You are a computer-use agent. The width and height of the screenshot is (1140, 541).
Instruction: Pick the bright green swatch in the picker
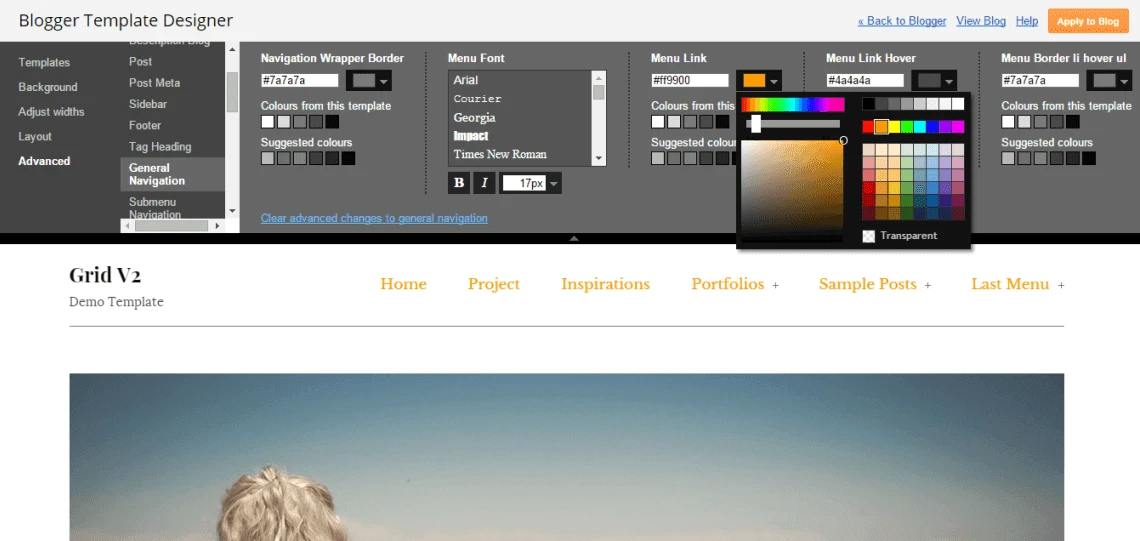pyautogui.click(x=907, y=127)
